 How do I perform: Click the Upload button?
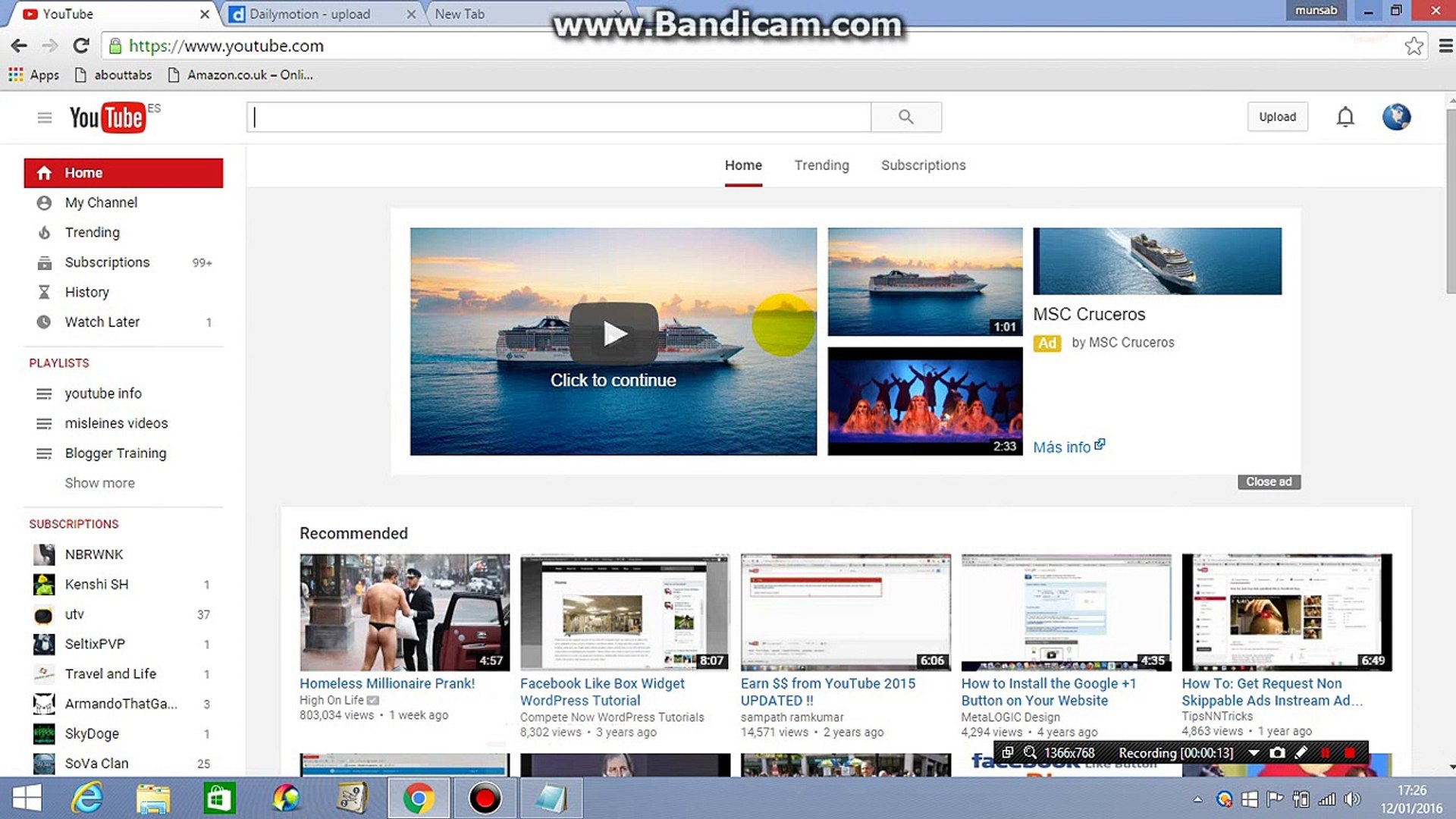pos(1277,117)
